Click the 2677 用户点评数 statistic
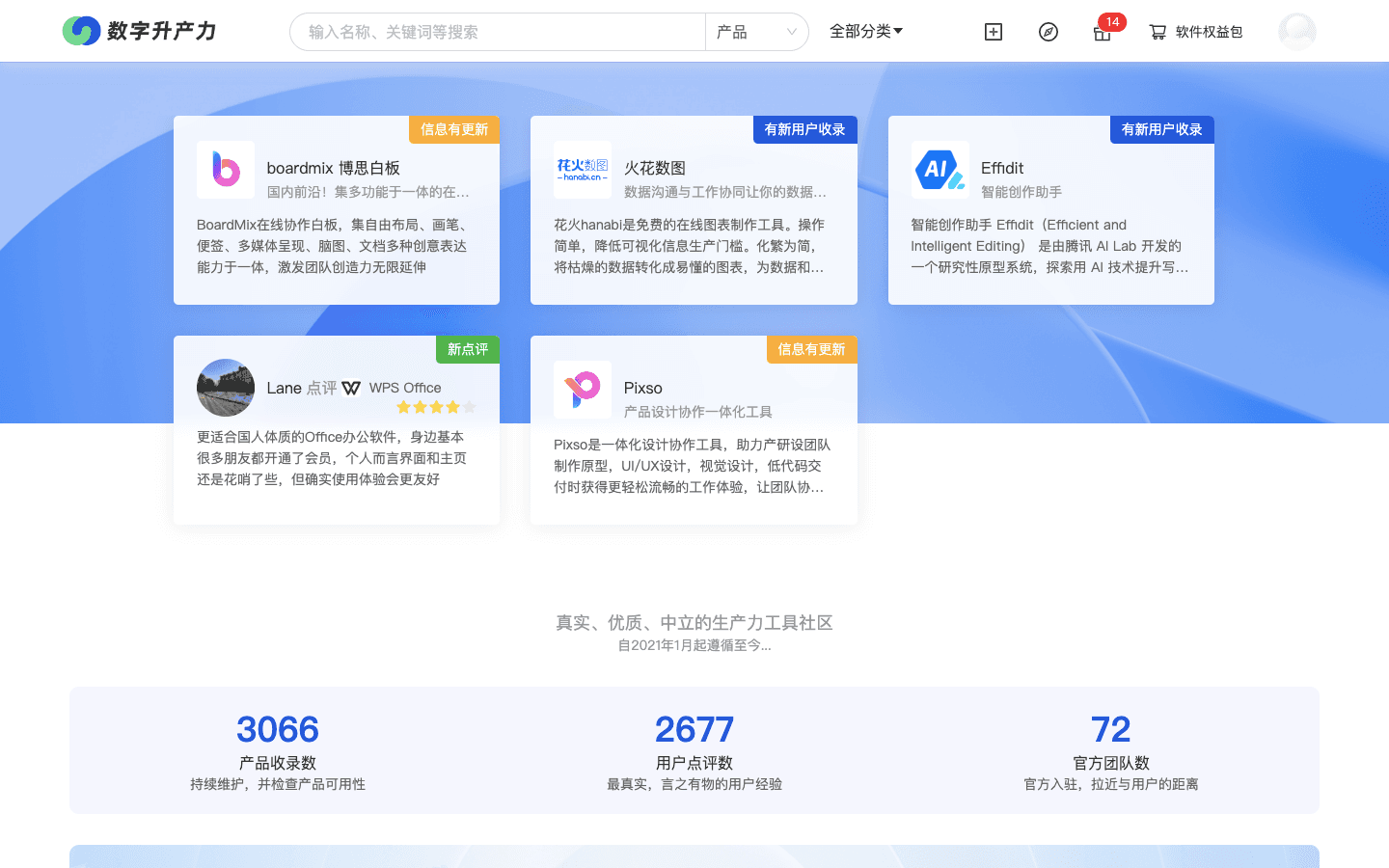 click(x=694, y=750)
